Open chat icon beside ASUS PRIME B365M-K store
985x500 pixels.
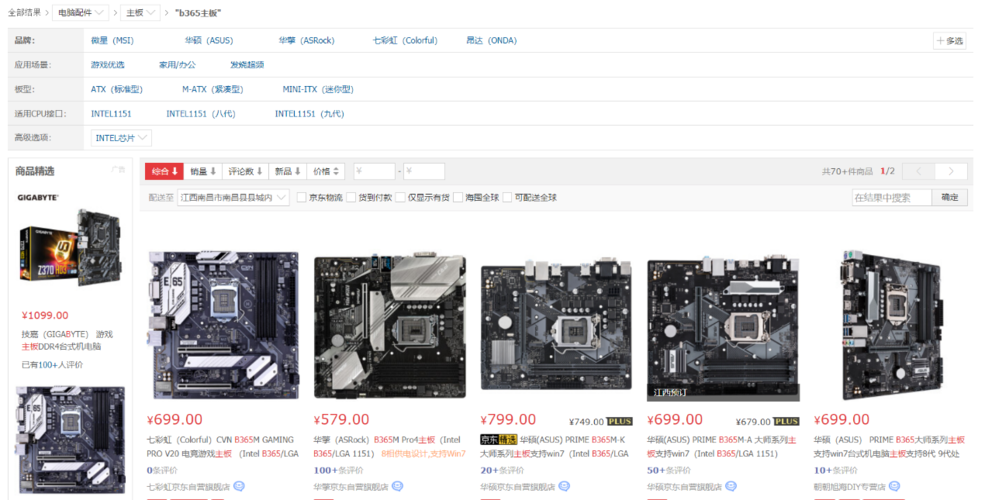click(564, 486)
